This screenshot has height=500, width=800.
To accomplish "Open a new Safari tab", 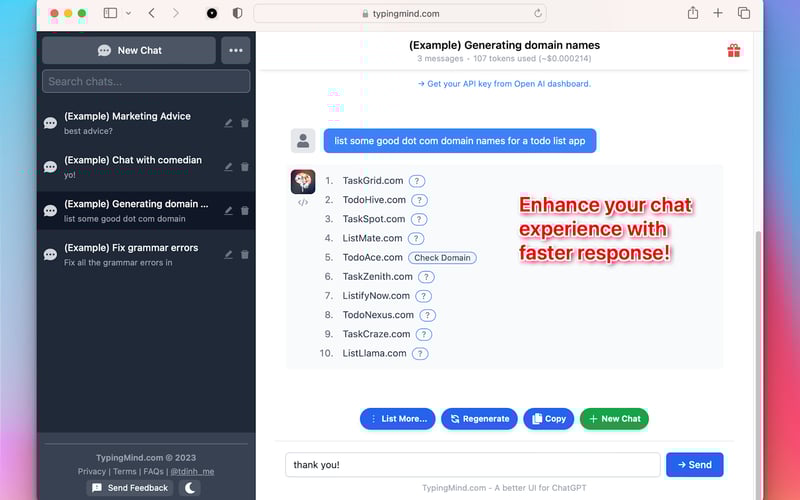I will coord(718,13).
